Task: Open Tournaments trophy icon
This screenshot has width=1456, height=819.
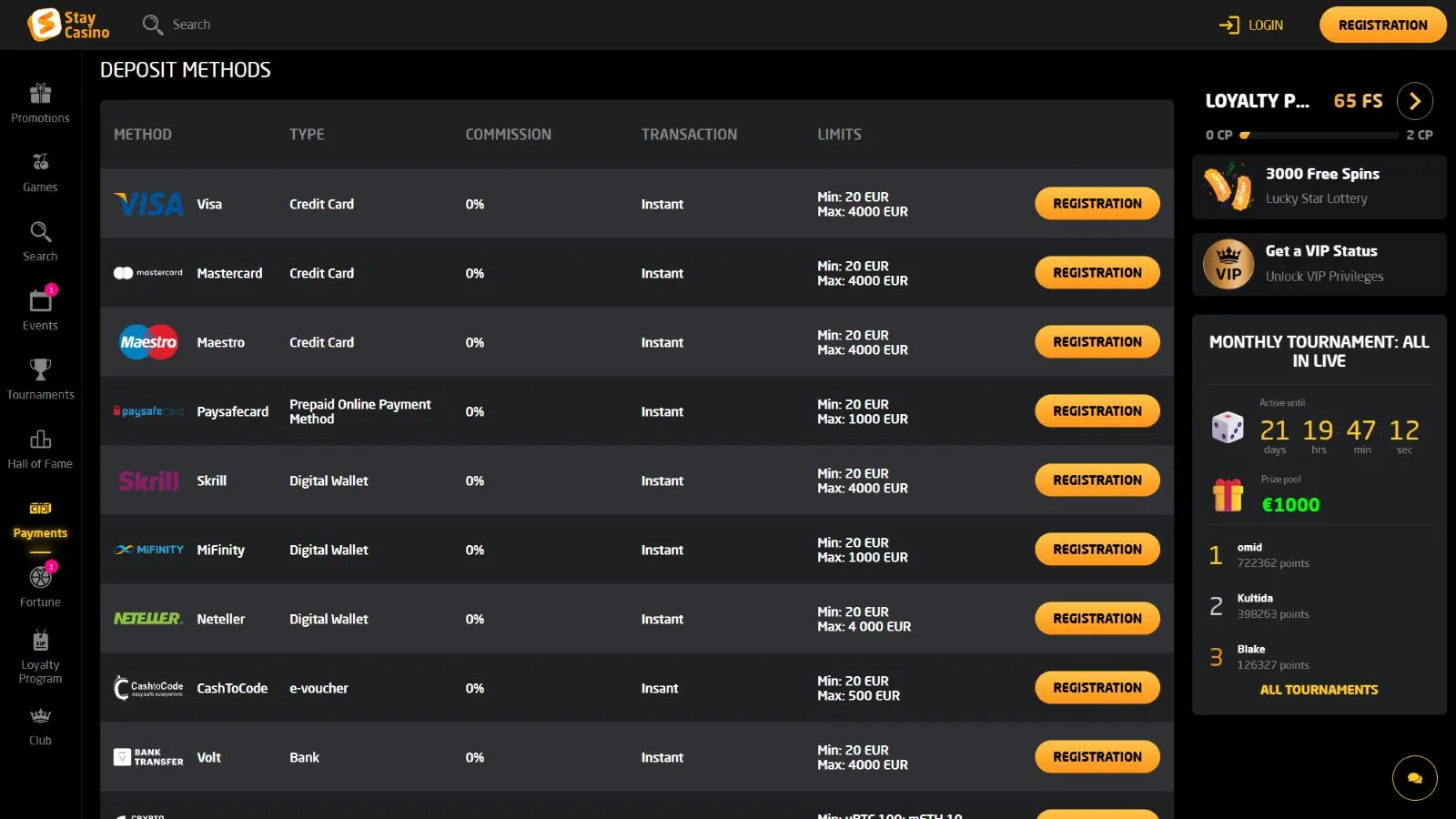Action: click(40, 370)
